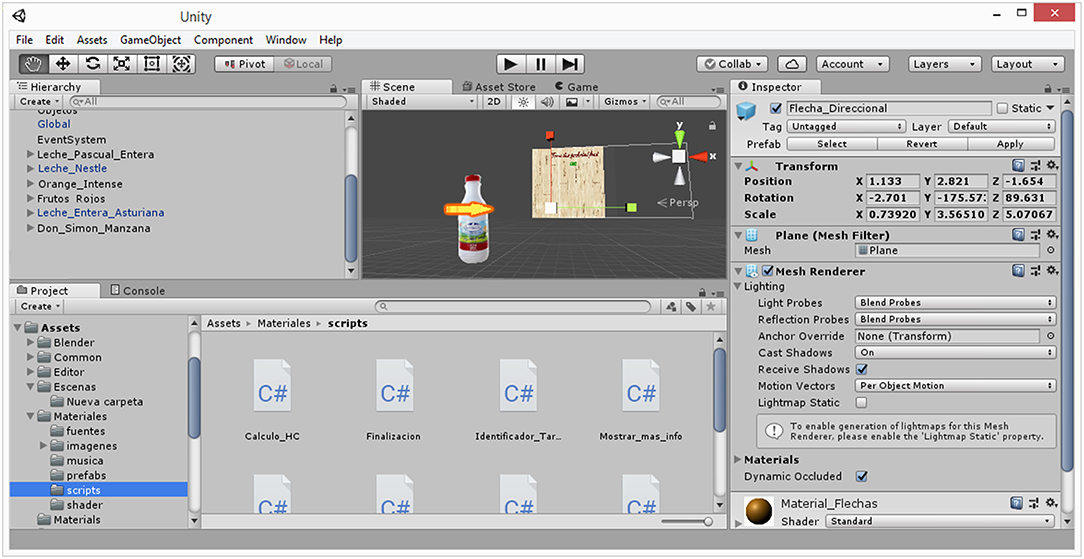Open the Shaded draw mode dropdown
This screenshot has height=559, width=1084.
click(422, 102)
